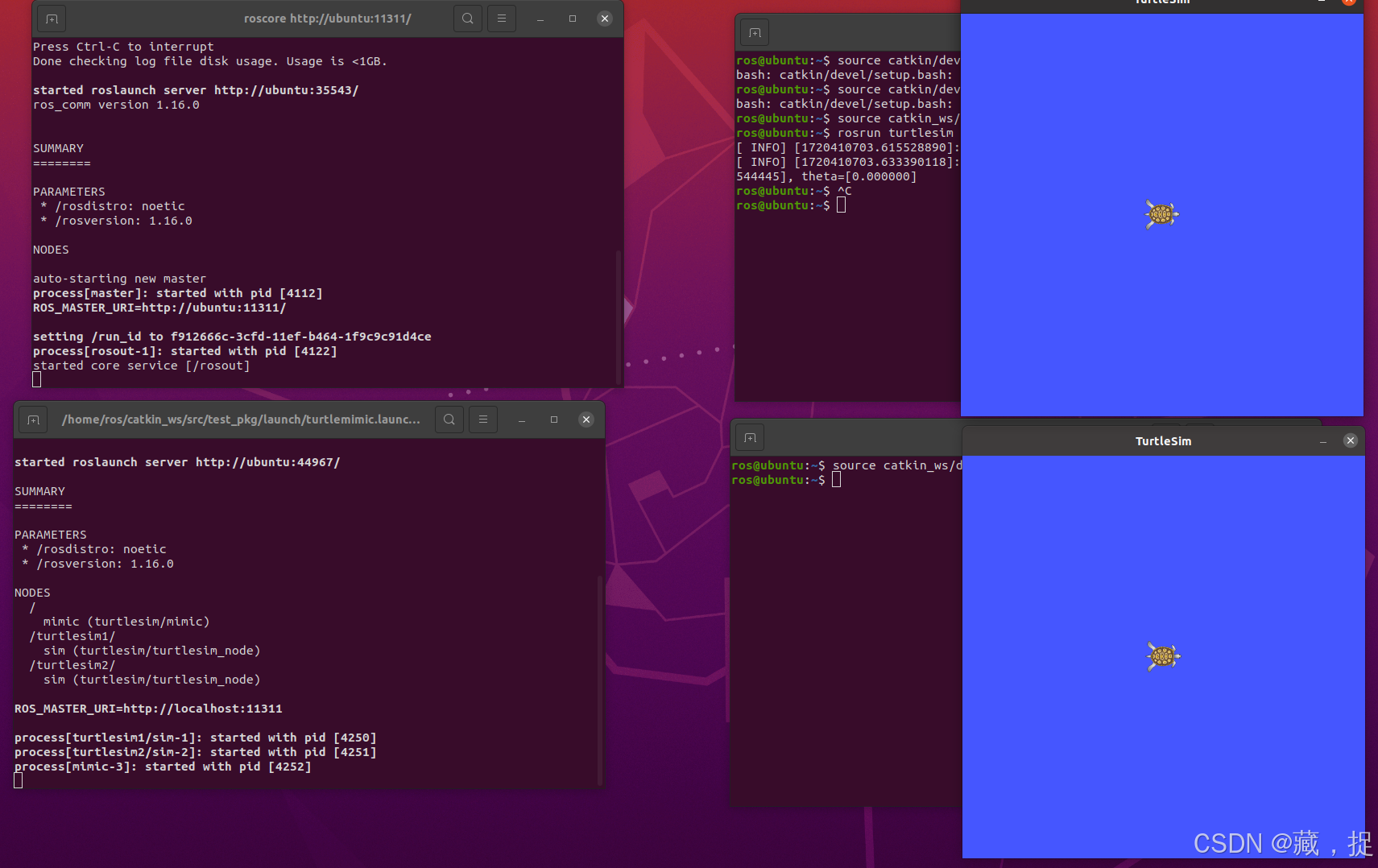Click 'rosrun turtlesim' command in upper right terminal
This screenshot has height=868, width=1378.
(896, 133)
